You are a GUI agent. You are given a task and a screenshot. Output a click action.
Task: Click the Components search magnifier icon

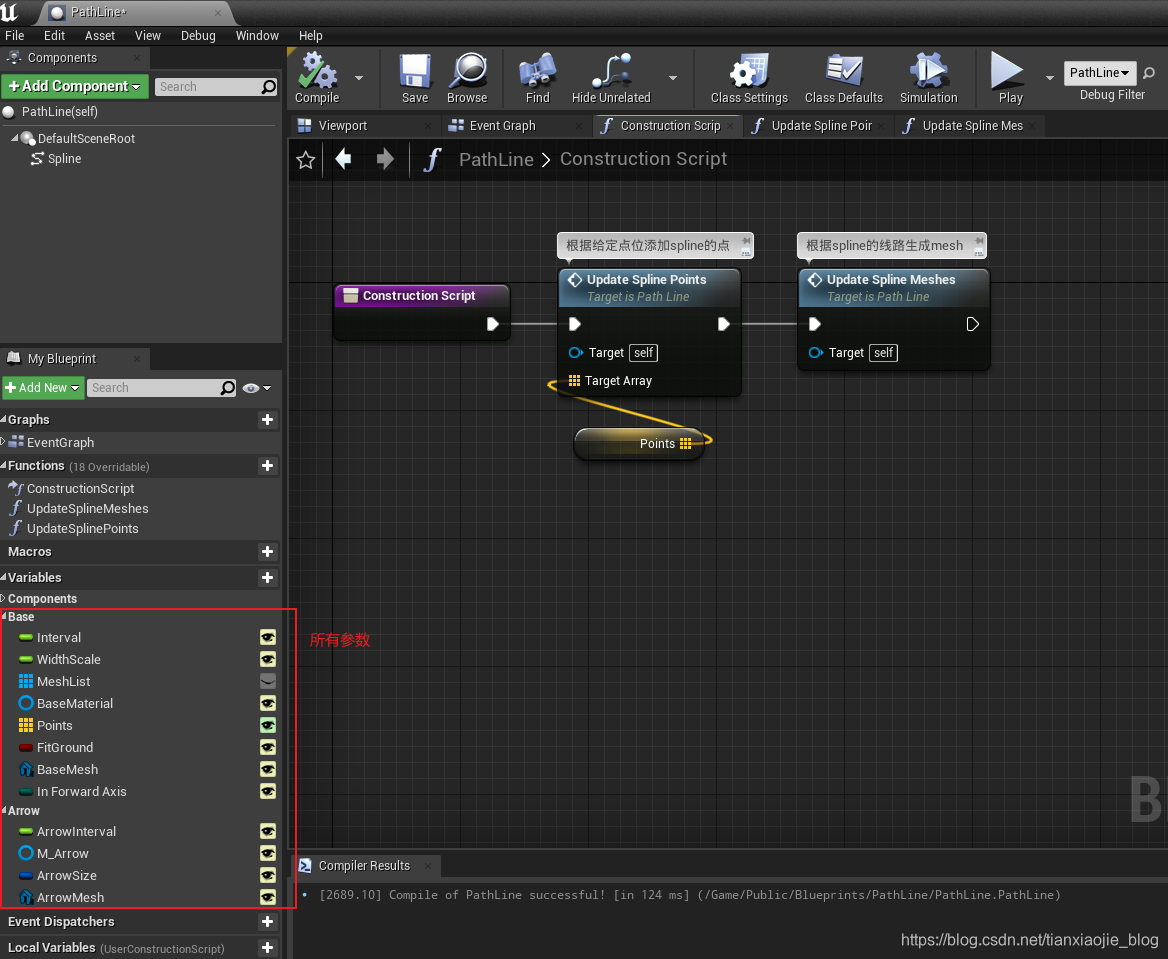coord(268,87)
